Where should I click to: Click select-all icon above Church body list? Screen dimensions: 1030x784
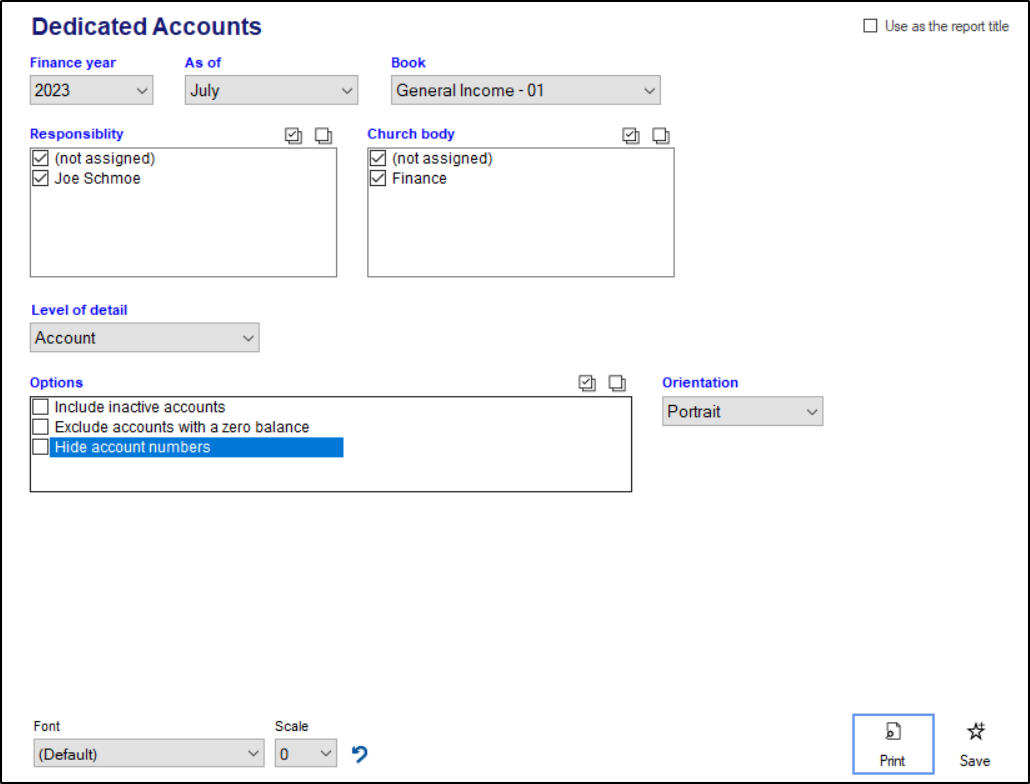pos(630,135)
